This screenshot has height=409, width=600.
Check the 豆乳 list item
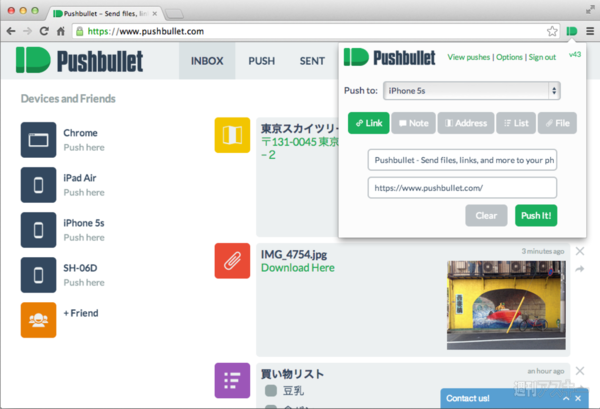(271, 391)
